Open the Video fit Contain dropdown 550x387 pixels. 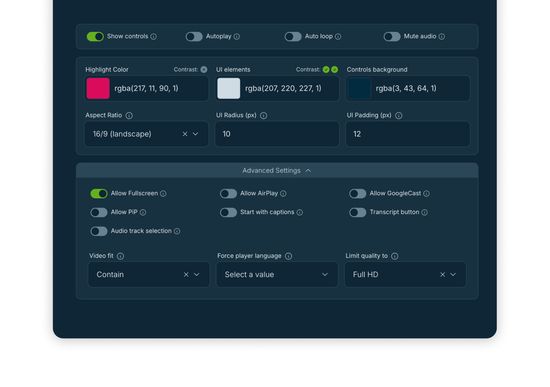(149, 275)
